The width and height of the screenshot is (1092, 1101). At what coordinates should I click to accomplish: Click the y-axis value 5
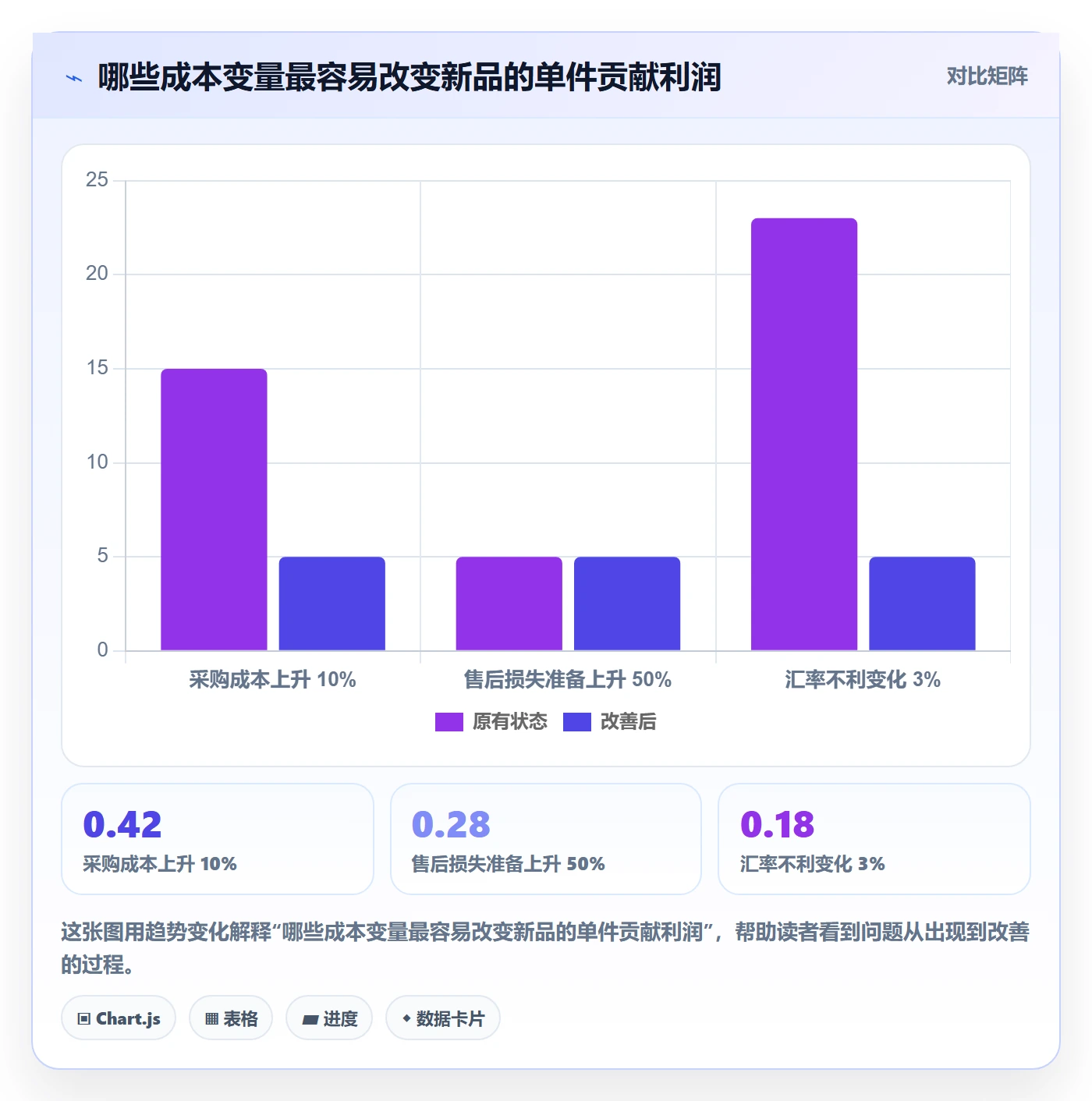tap(103, 556)
